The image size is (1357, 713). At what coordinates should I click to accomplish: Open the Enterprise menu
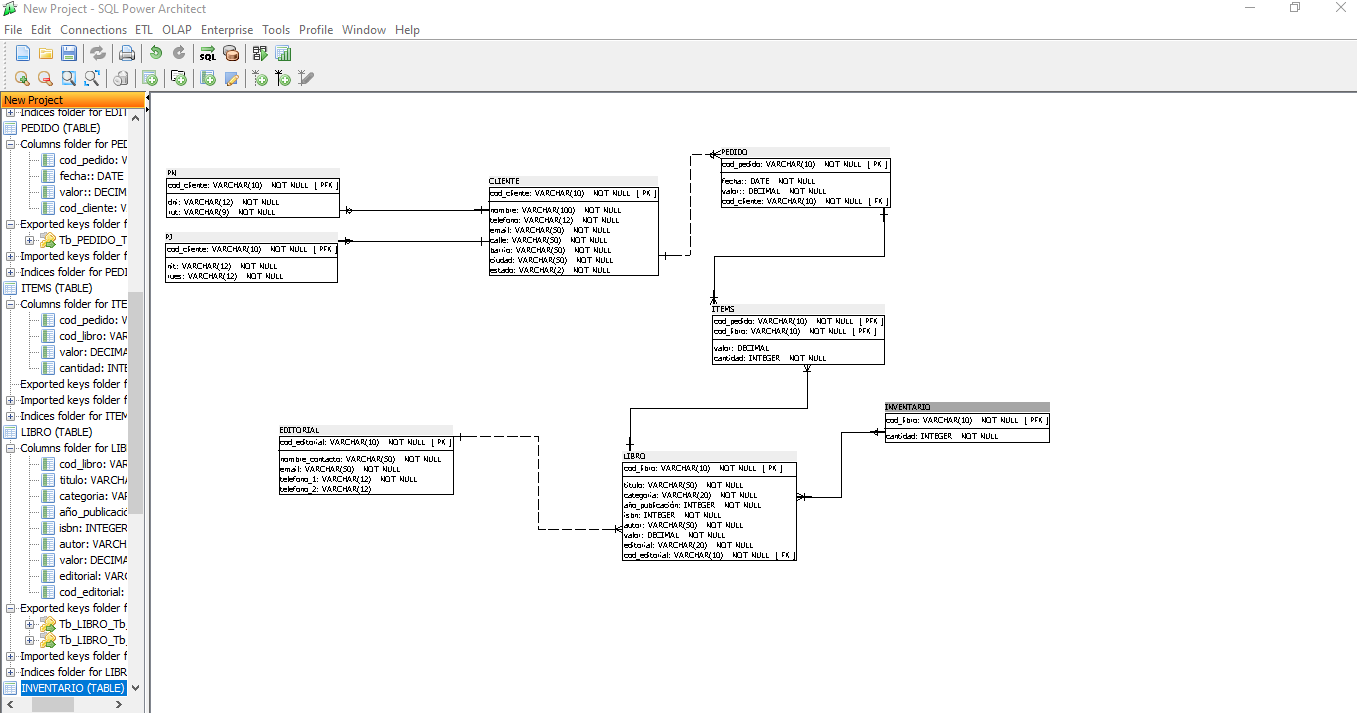(x=227, y=30)
